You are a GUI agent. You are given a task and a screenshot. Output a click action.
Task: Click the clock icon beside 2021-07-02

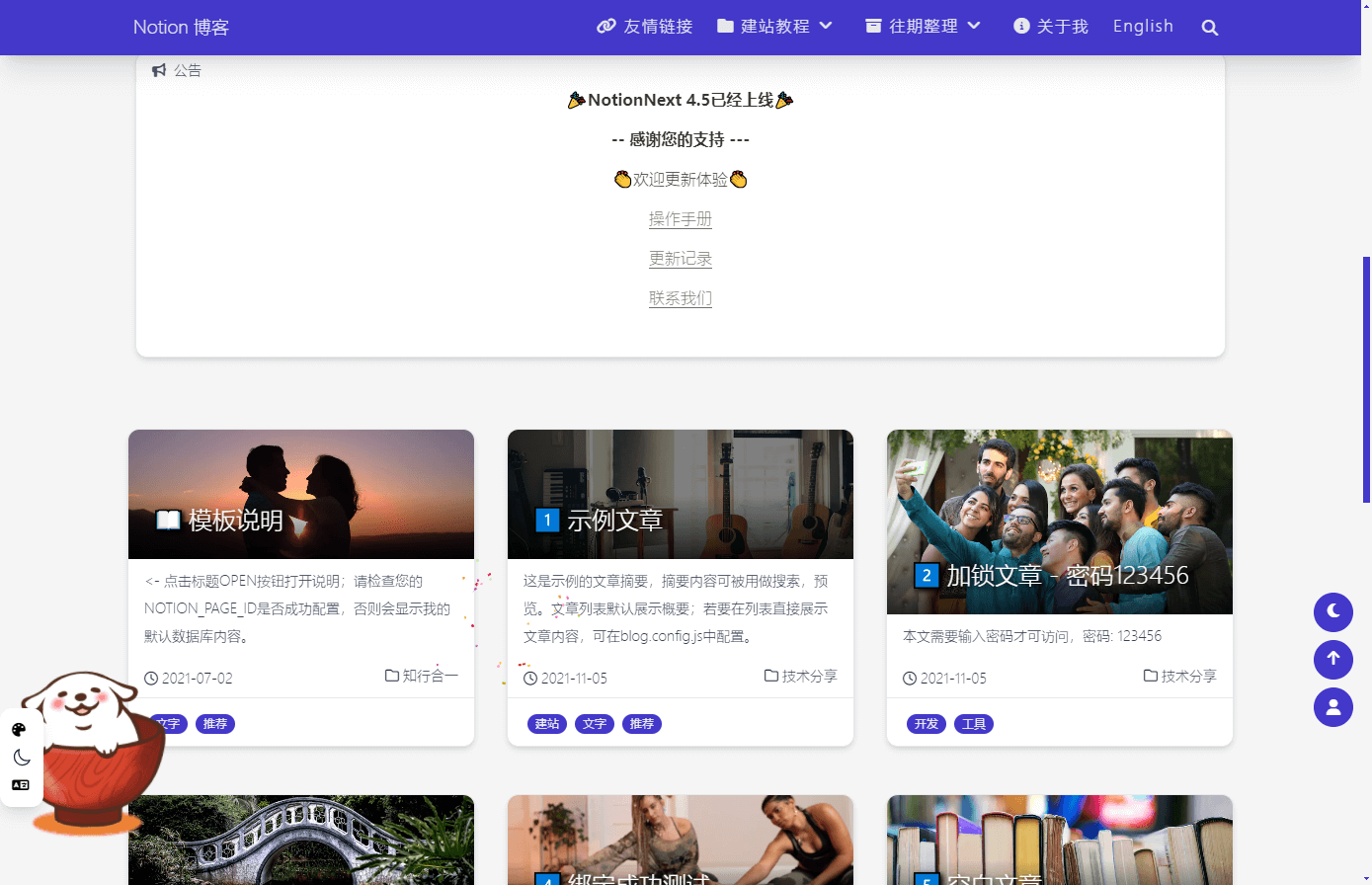(151, 678)
